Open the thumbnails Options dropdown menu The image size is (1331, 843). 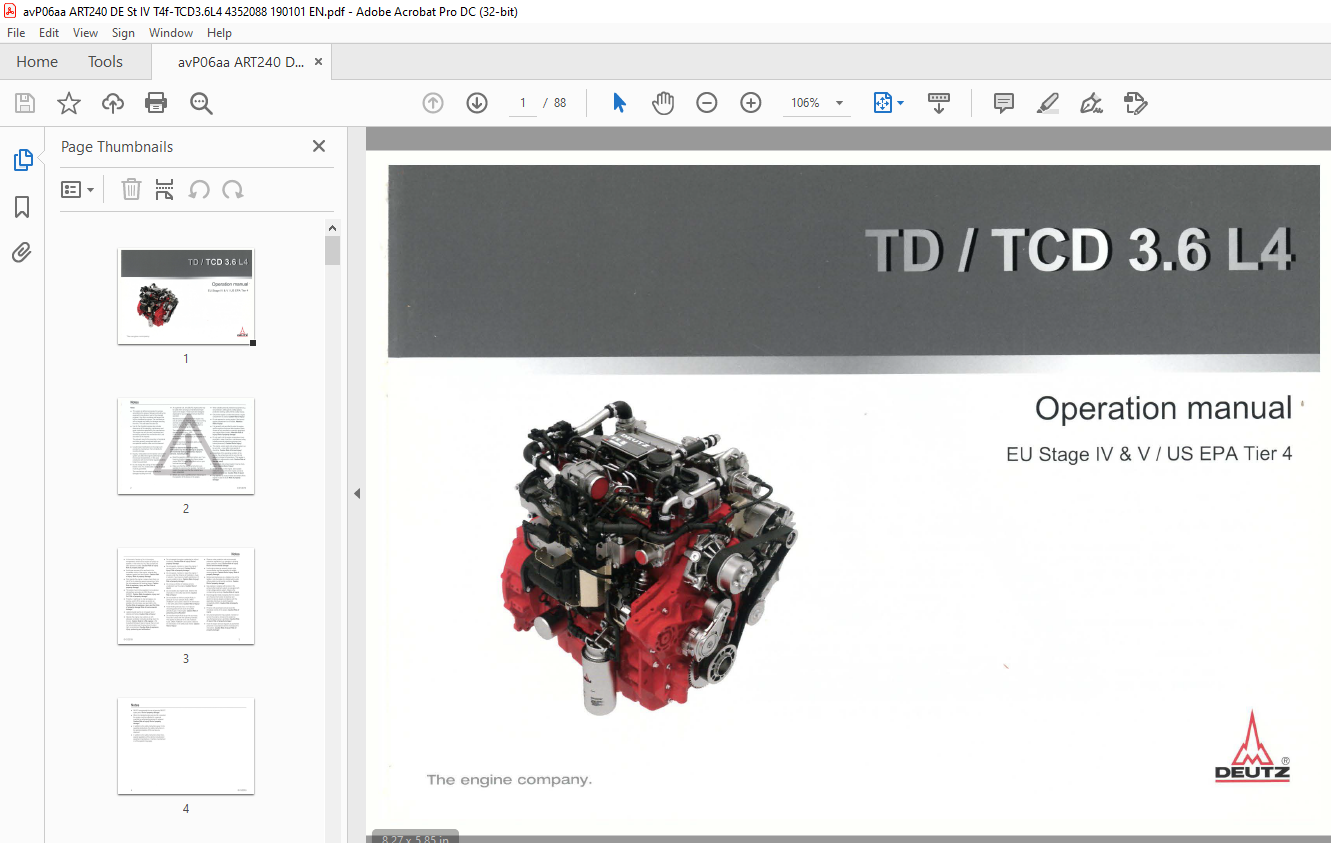(x=78, y=189)
